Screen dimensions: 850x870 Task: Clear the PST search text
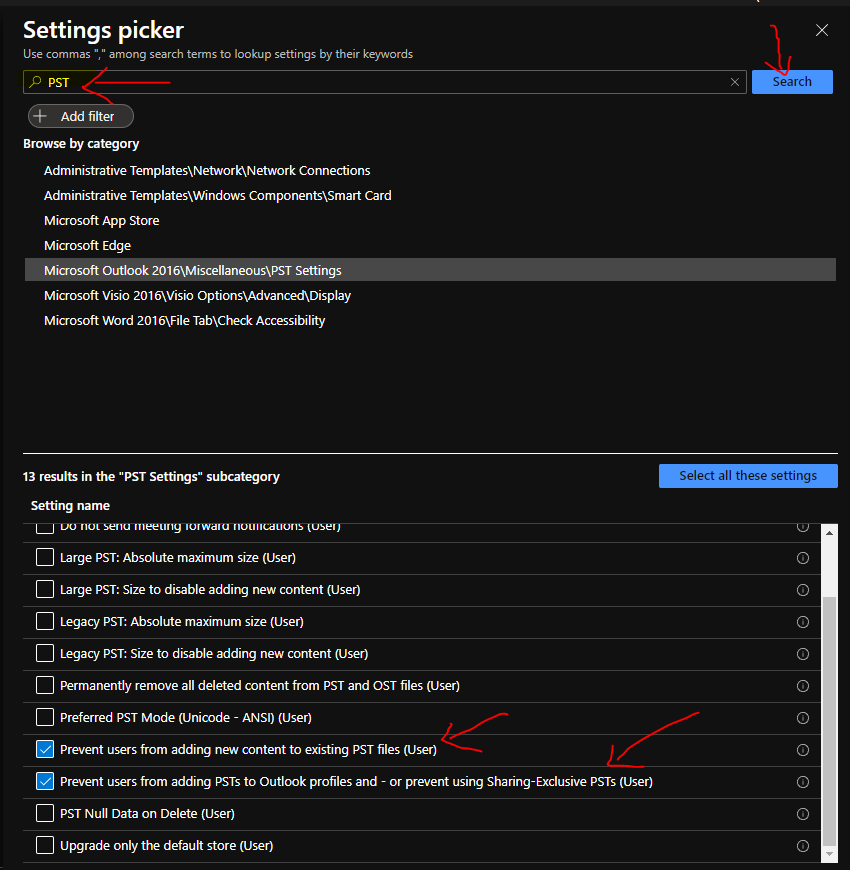click(x=735, y=82)
